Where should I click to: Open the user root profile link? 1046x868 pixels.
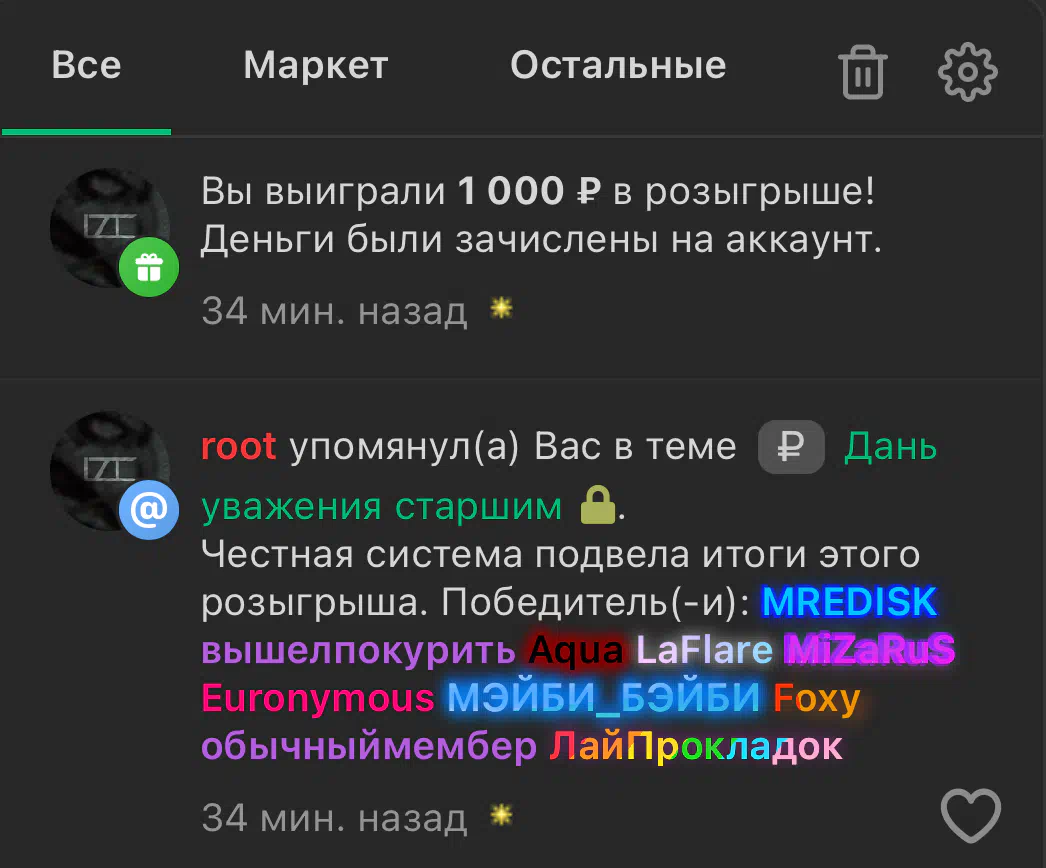239,446
